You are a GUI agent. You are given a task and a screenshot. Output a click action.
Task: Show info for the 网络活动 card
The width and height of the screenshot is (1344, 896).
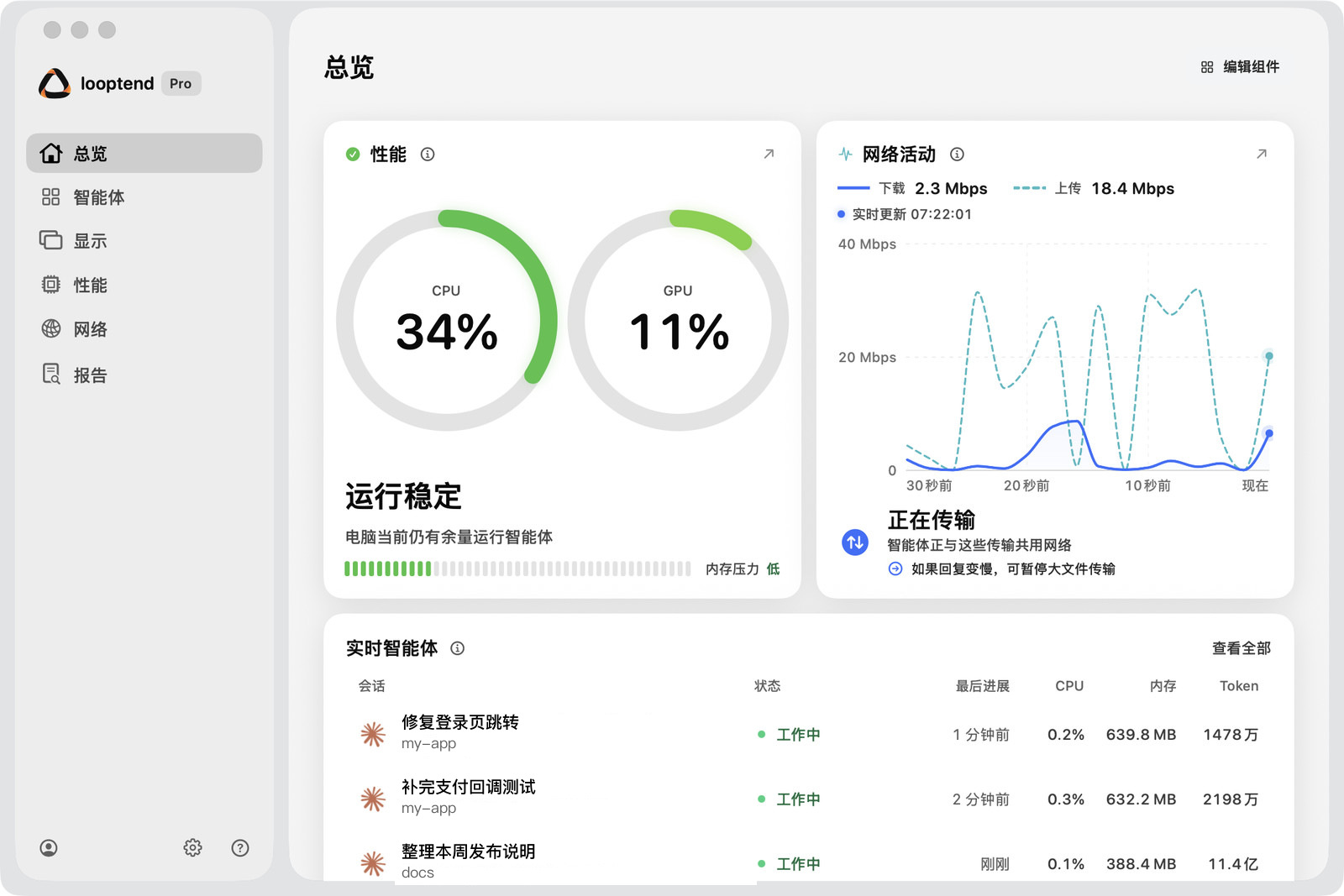(x=957, y=155)
